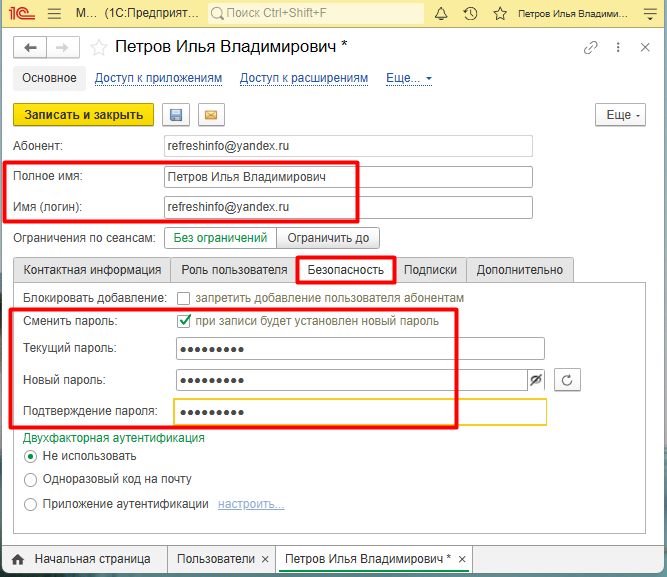The image size is (667, 577).
Task: Expand the 'Еще...' navigation links dropdown
Action: (408, 78)
